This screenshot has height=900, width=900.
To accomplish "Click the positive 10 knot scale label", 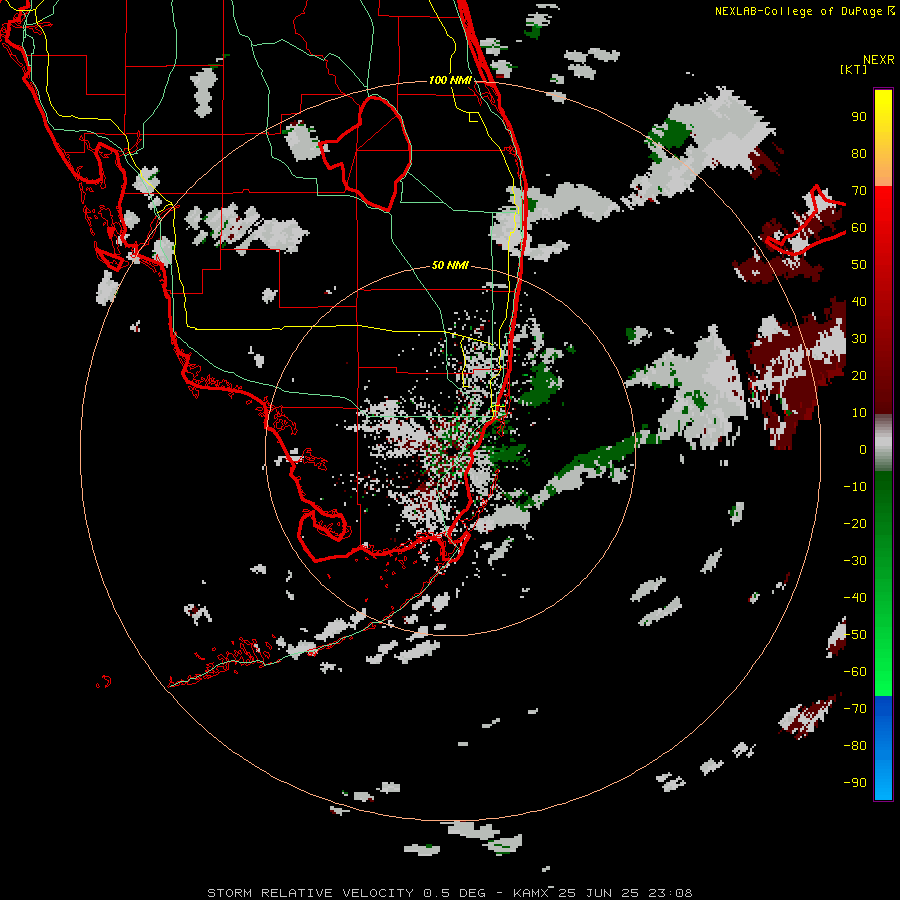I will coord(859,413).
